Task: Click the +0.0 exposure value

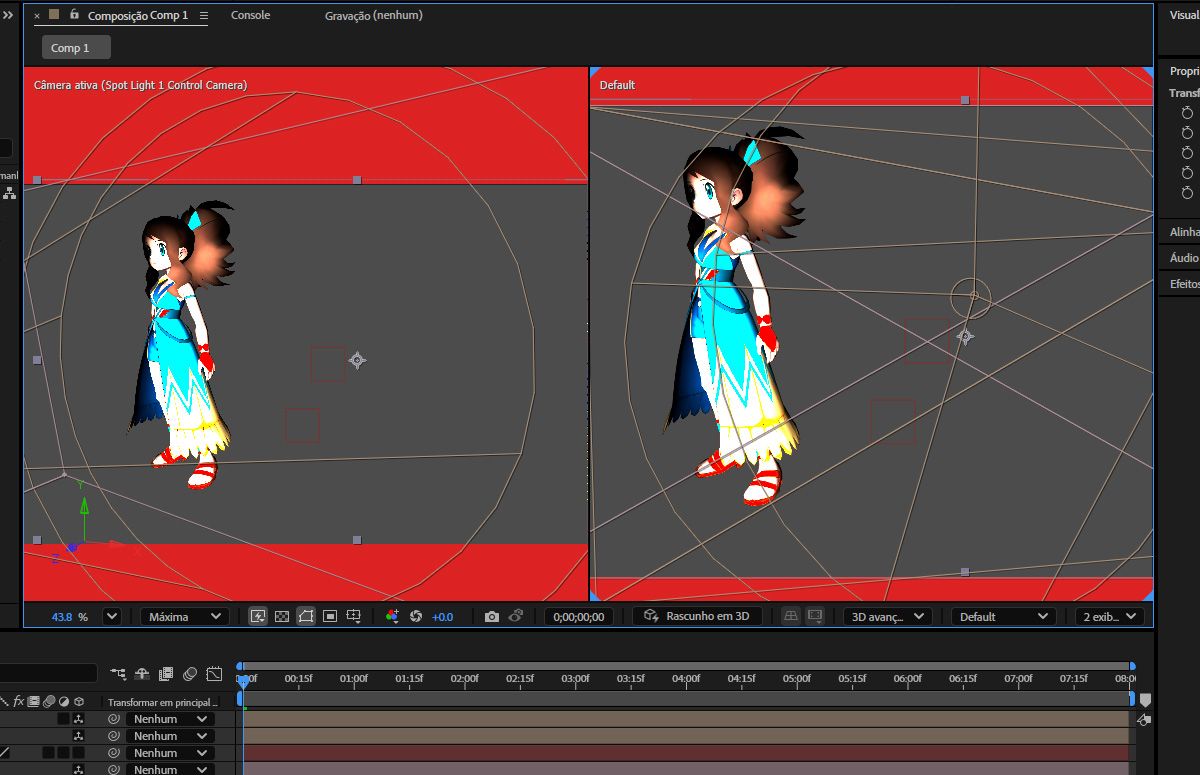Action: (x=442, y=617)
